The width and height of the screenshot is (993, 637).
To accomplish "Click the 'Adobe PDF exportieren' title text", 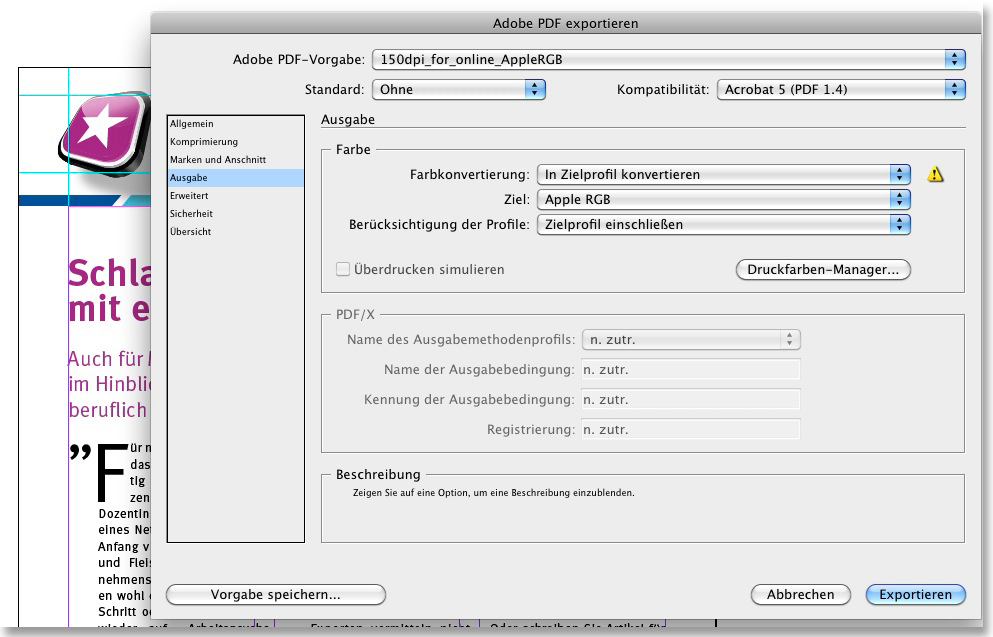I will (x=566, y=23).
